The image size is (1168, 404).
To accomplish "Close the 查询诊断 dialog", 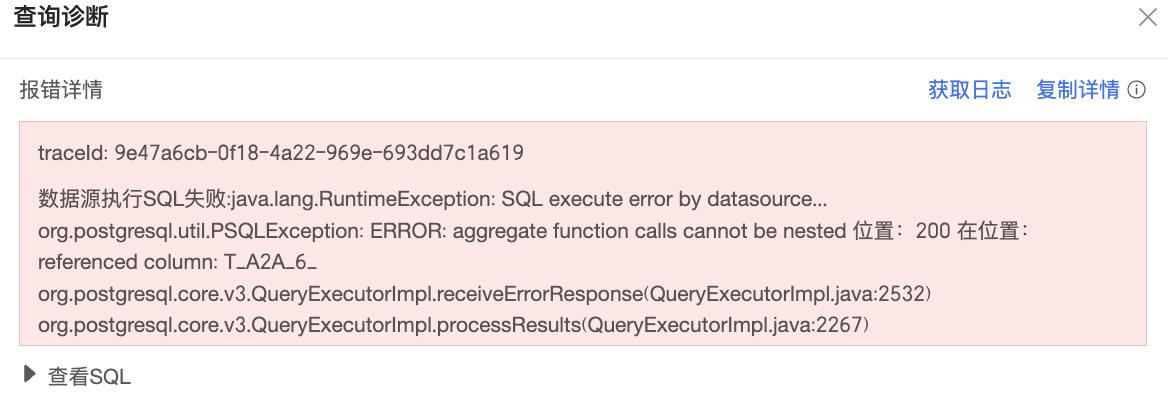I will tap(1147, 17).
